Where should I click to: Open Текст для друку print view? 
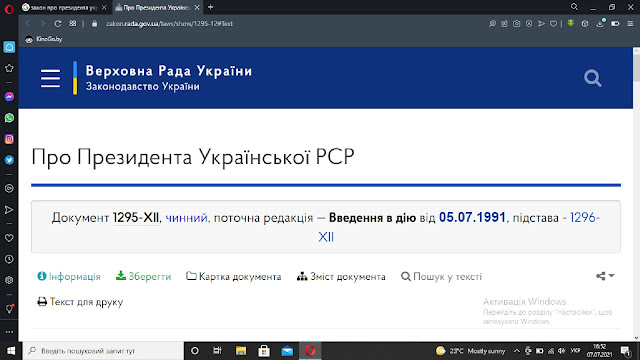click(x=80, y=302)
